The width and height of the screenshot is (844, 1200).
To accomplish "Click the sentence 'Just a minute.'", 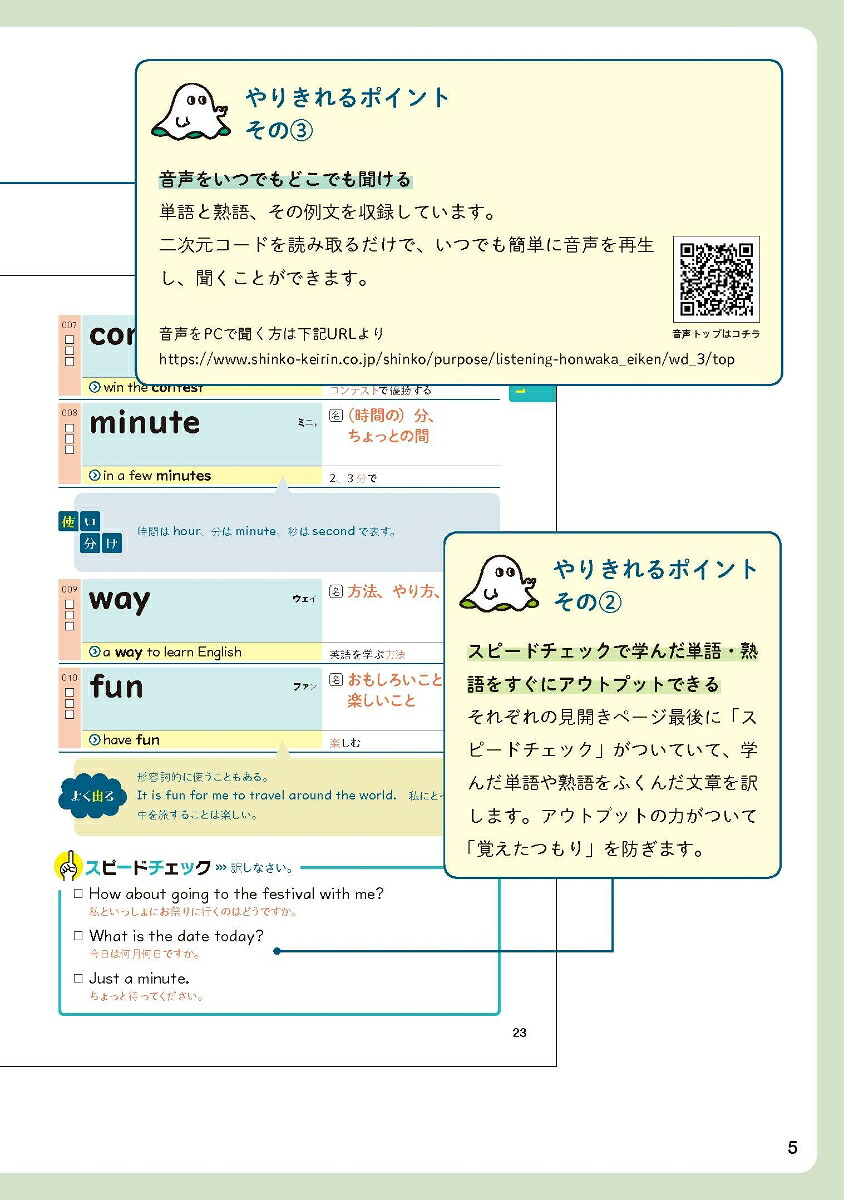I will tap(138, 978).
